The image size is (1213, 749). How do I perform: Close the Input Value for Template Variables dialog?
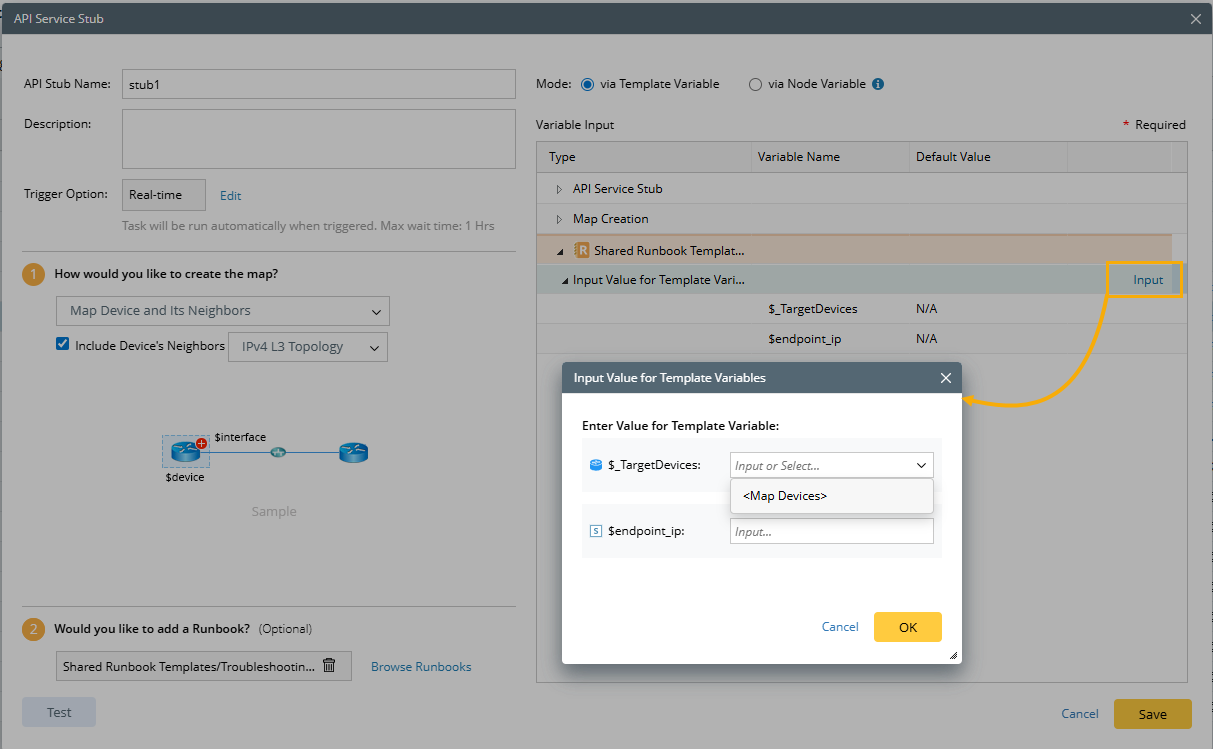[946, 378]
